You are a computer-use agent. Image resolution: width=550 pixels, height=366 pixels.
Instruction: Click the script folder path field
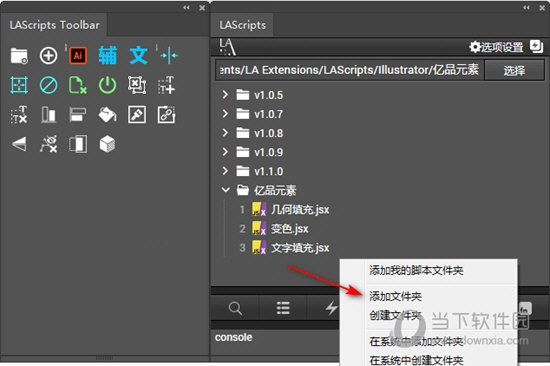click(350, 70)
